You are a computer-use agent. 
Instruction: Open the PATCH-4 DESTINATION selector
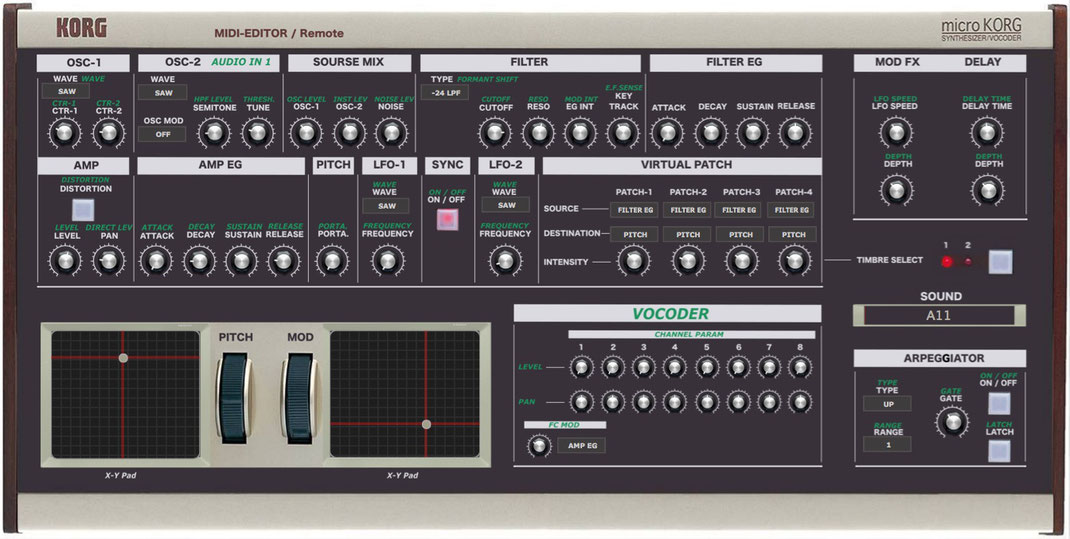pyautogui.click(x=792, y=235)
